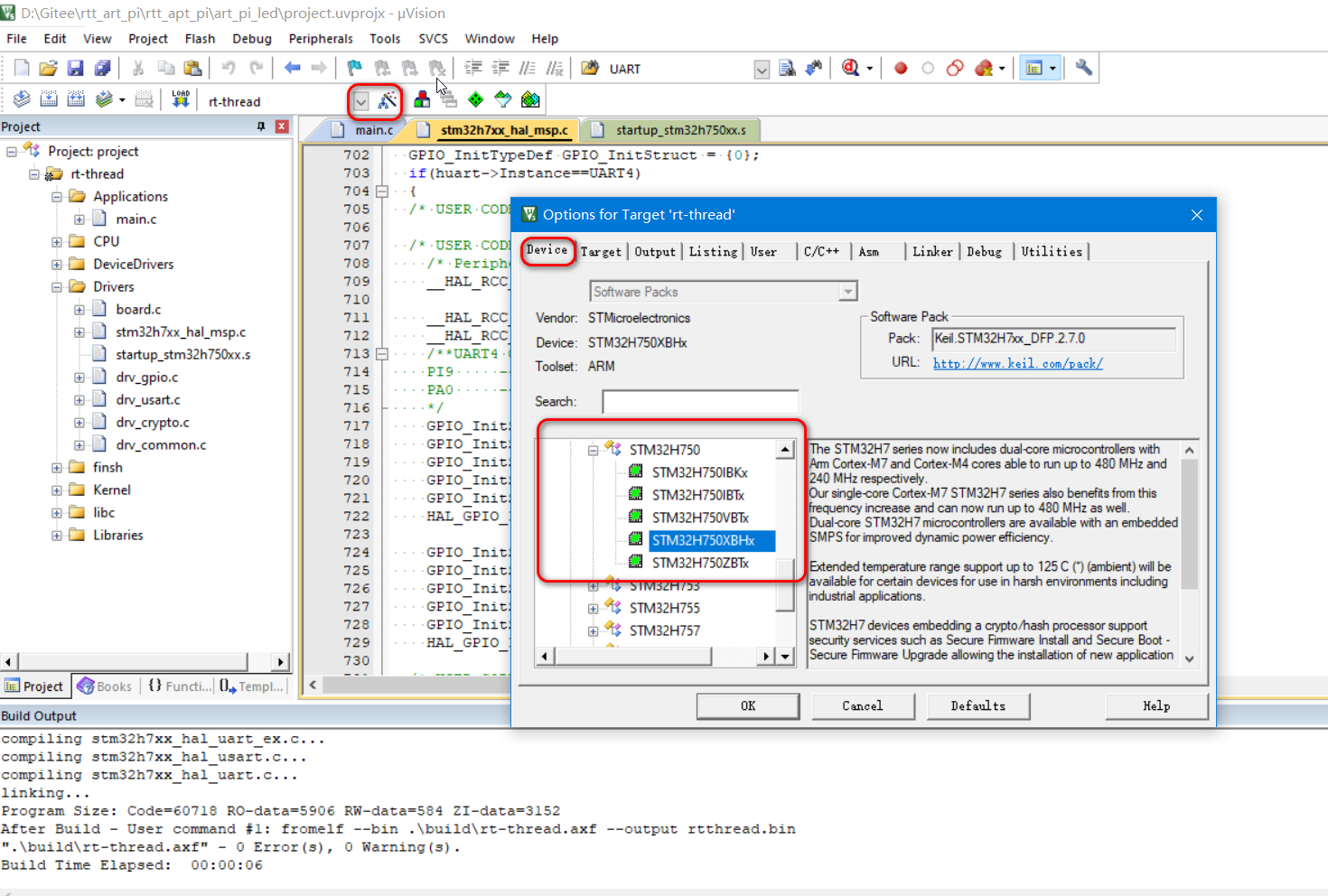1328x896 pixels.
Task: Save all files icon
Action: (103, 68)
